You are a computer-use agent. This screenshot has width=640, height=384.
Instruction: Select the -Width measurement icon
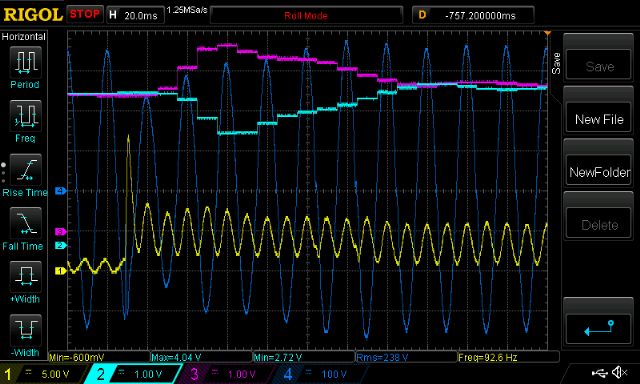point(25,330)
